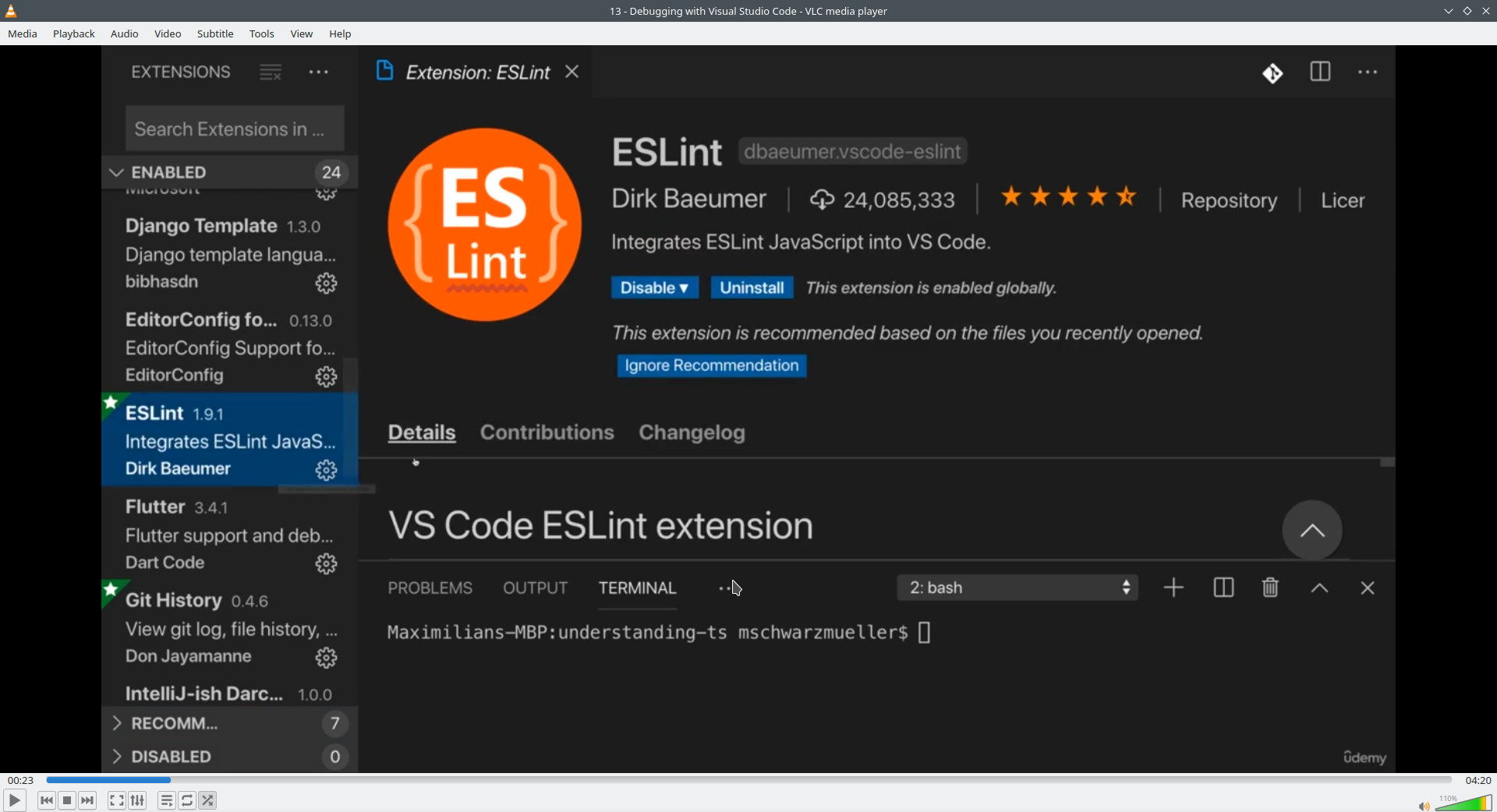Uninstall the ESLint extension

point(752,288)
